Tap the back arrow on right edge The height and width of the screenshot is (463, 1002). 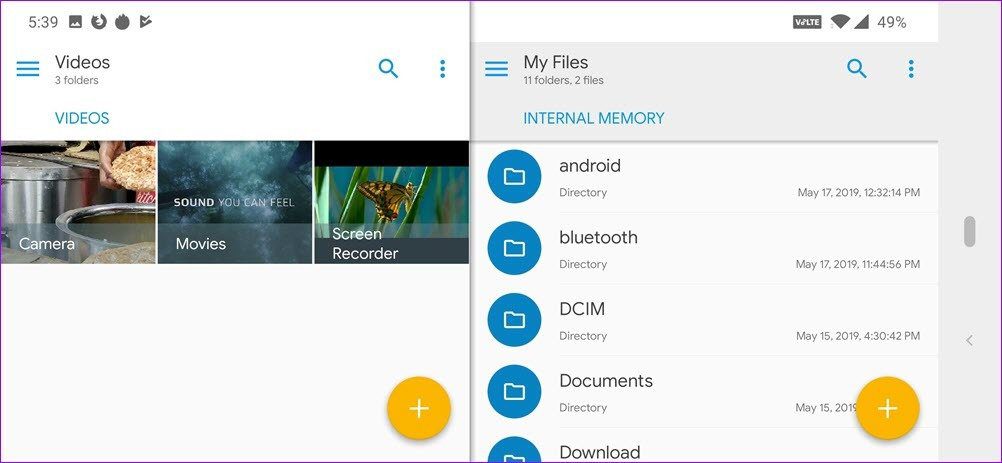pos(969,340)
